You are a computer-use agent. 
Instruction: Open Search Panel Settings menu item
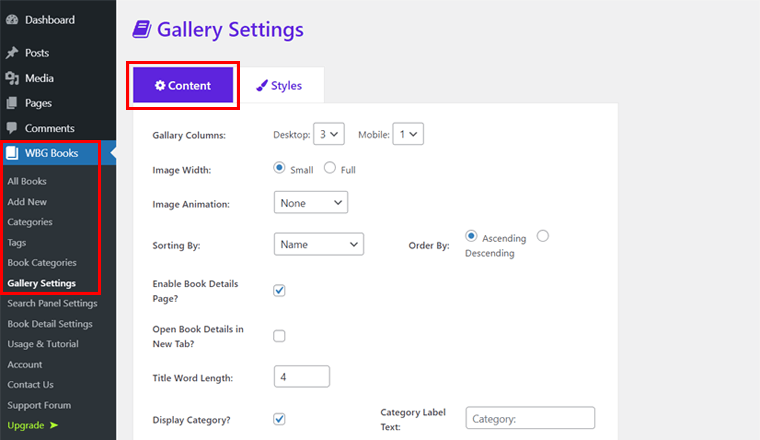tap(52, 303)
